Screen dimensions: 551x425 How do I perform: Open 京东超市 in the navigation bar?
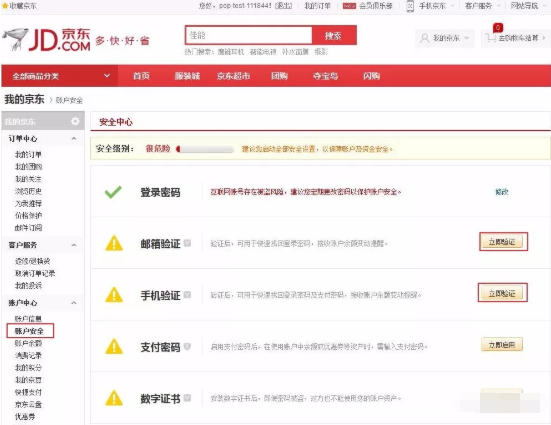[233, 76]
